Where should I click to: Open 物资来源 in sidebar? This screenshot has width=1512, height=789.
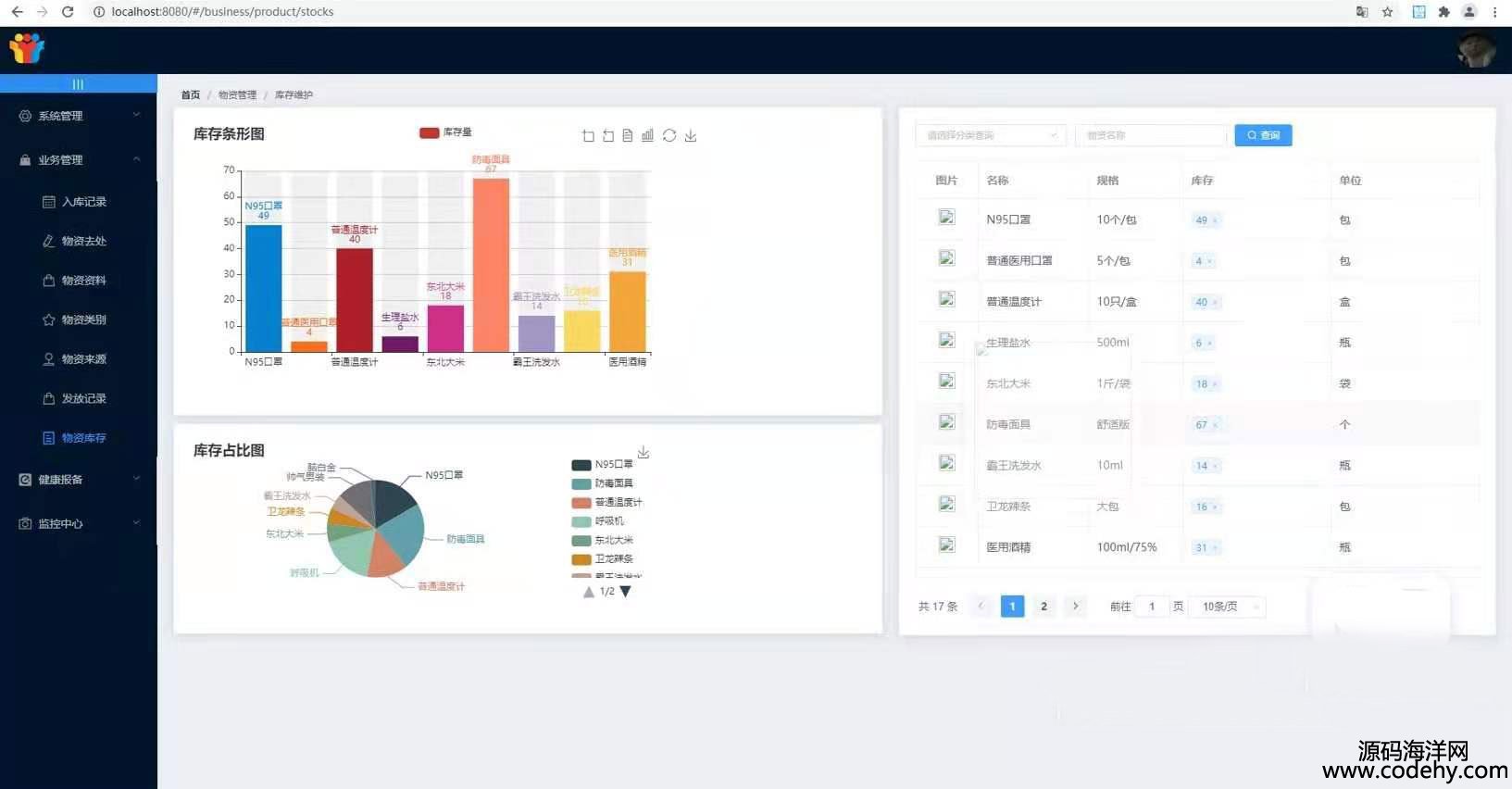point(79,358)
